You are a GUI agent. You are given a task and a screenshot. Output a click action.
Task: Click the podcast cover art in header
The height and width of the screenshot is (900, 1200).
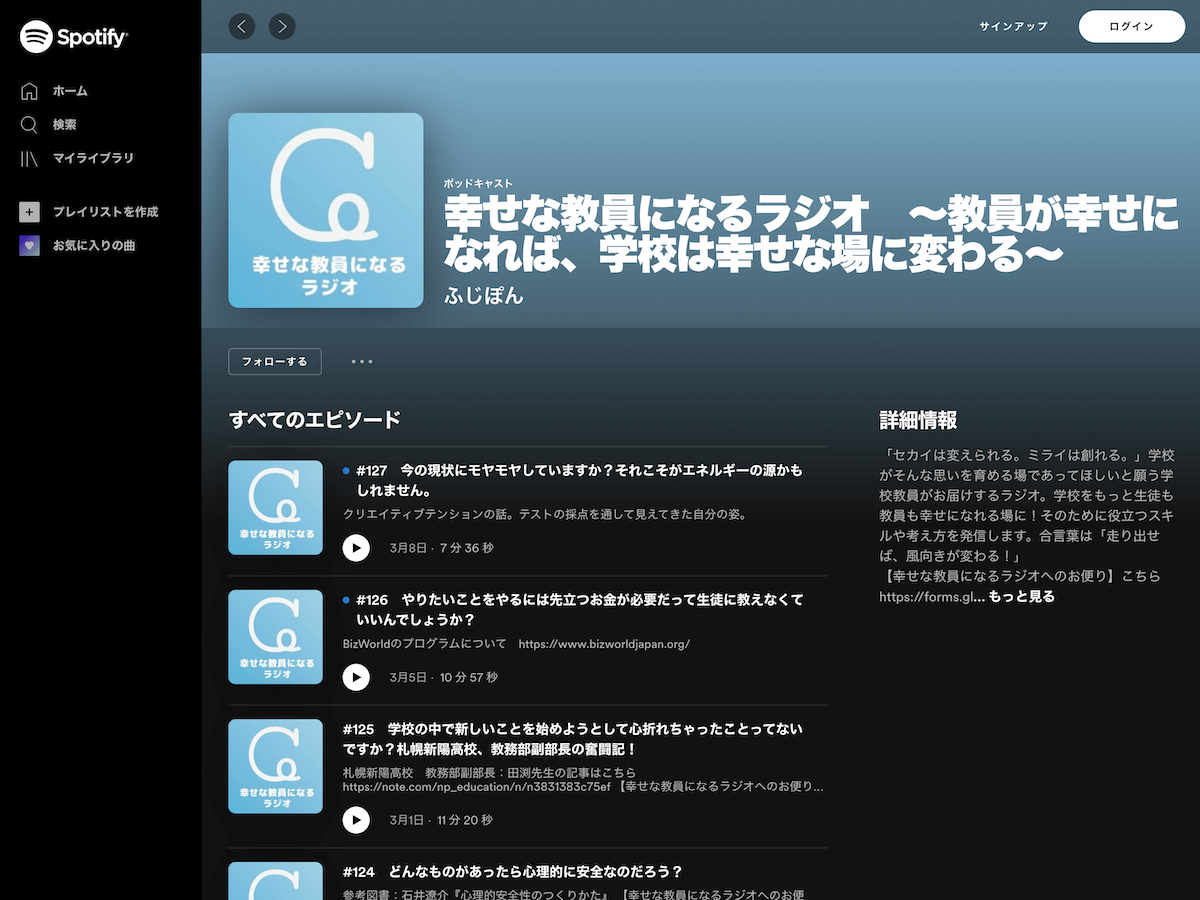click(x=326, y=210)
